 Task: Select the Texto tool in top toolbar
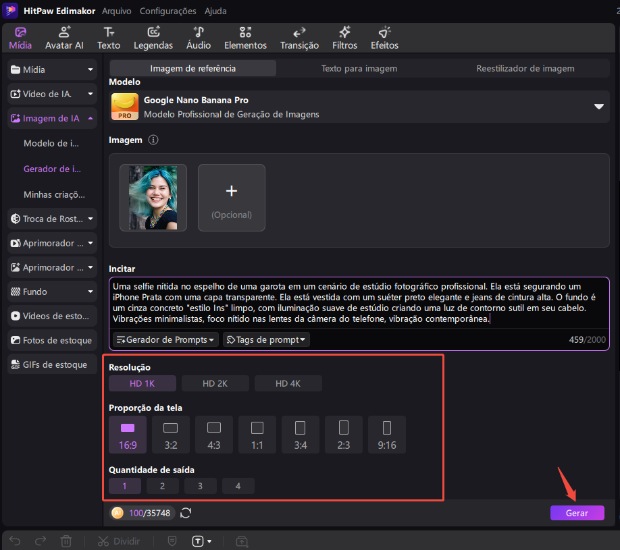pos(108,38)
